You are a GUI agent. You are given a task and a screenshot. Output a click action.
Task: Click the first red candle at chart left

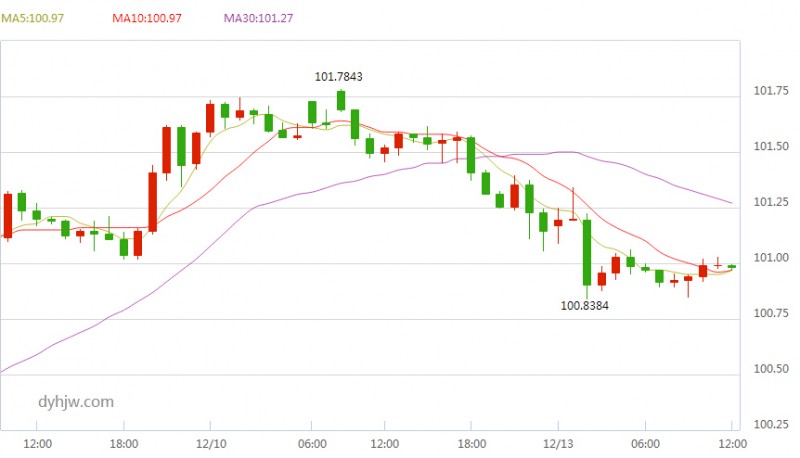click(8, 215)
